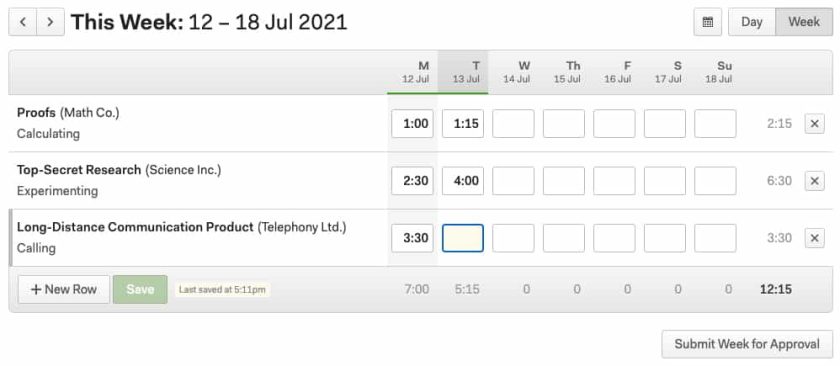Add a New Row
840x366 pixels.
point(64,289)
